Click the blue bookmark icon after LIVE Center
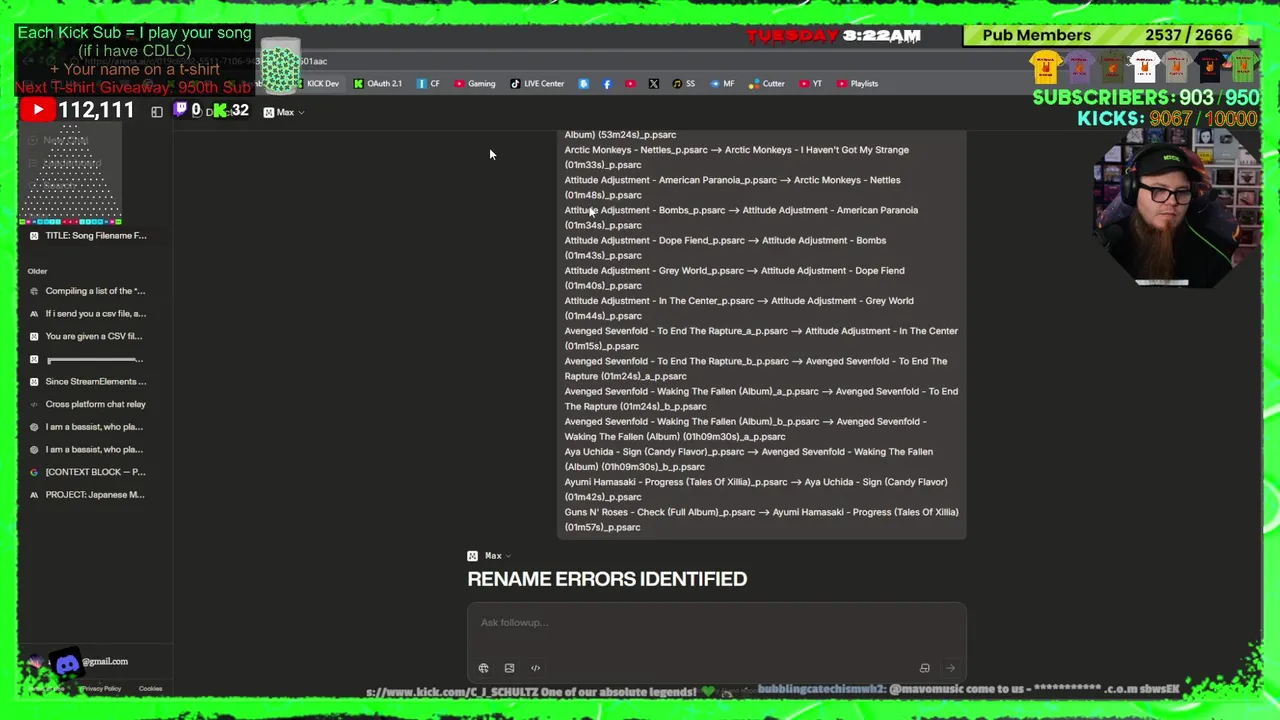Screen dimensions: 1280x720 pyautogui.click(x=584, y=84)
